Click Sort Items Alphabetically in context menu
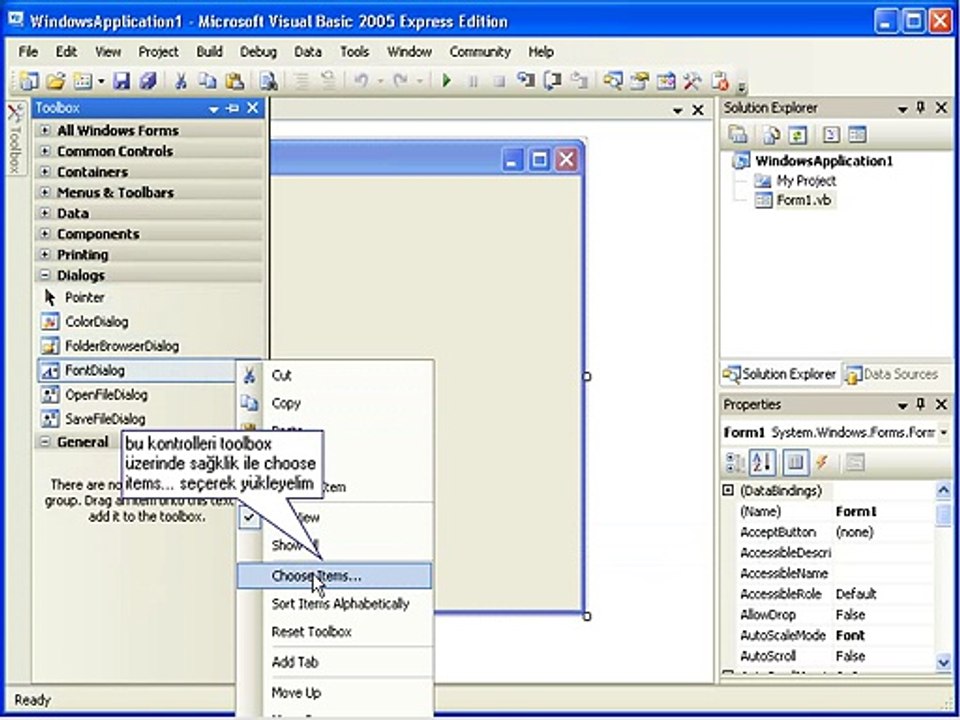This screenshot has height=720, width=960. pos(335,604)
